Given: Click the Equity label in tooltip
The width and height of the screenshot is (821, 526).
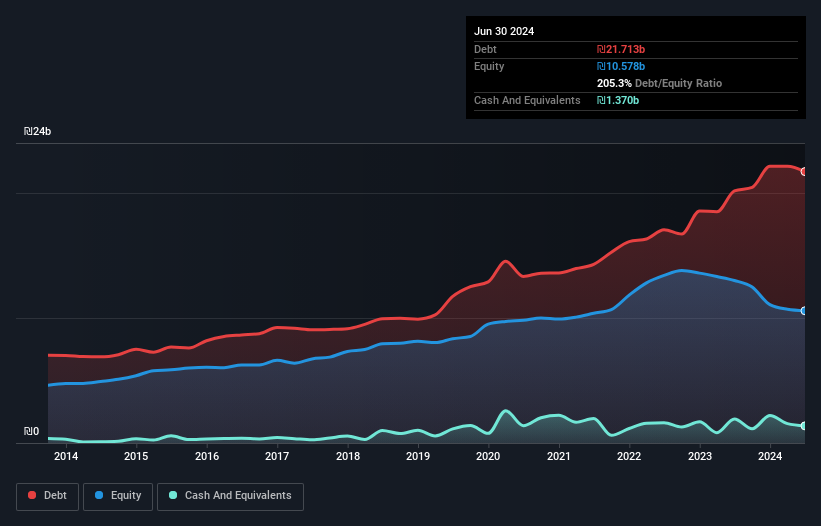Looking at the screenshot, I should tap(489, 66).
